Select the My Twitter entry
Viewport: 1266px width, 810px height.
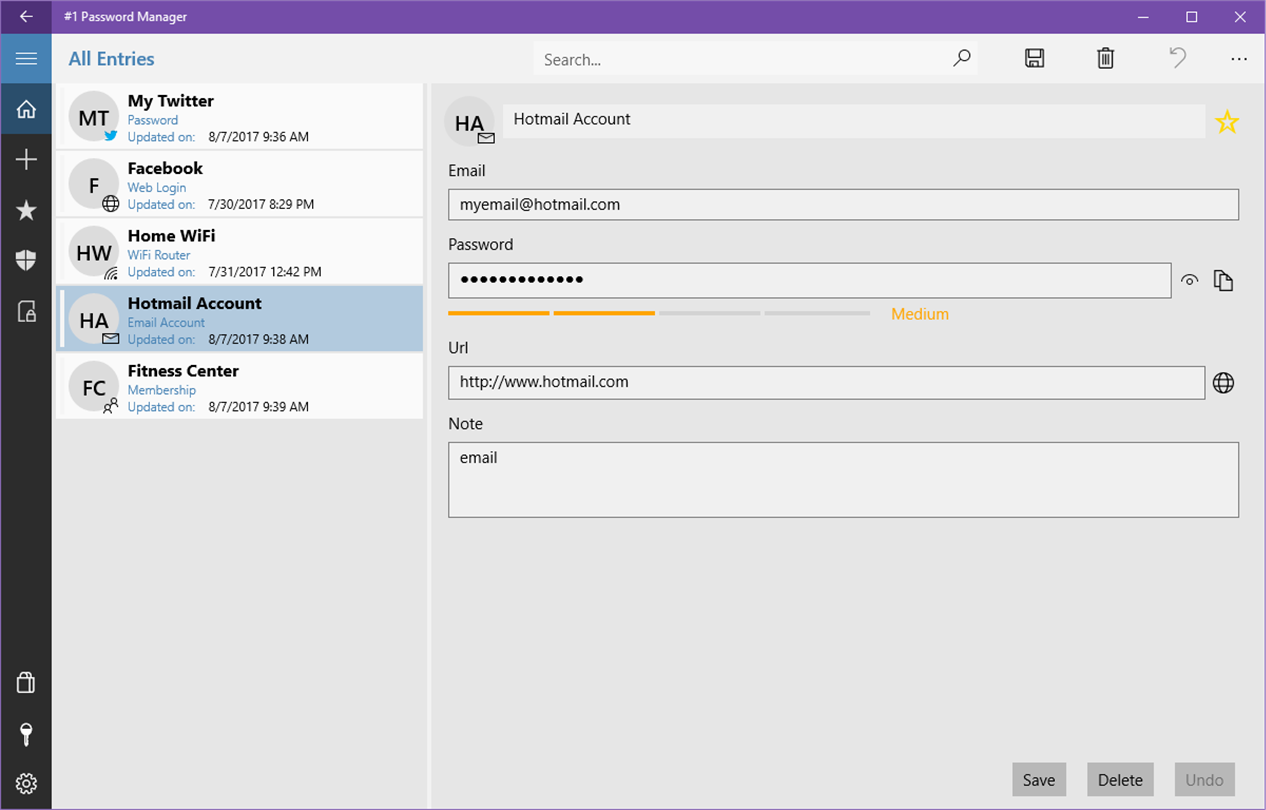tap(240, 117)
